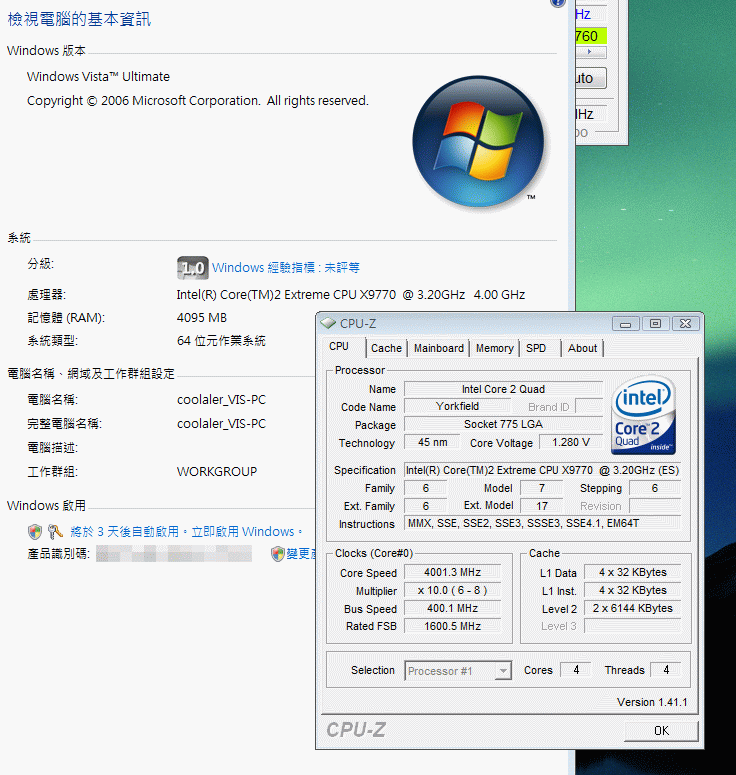Click the Threads count value 4
The width and height of the screenshot is (736, 775).
tap(666, 670)
